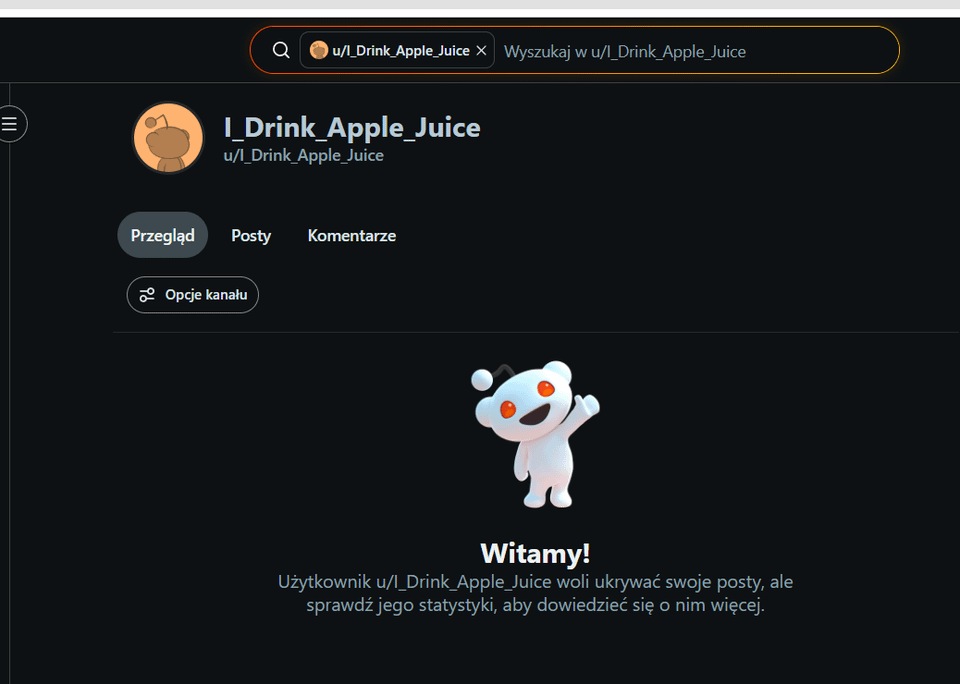The height and width of the screenshot is (684, 960).
Task: Click the I_Drink_Apple_Juice profile display name
Action: (x=351, y=128)
